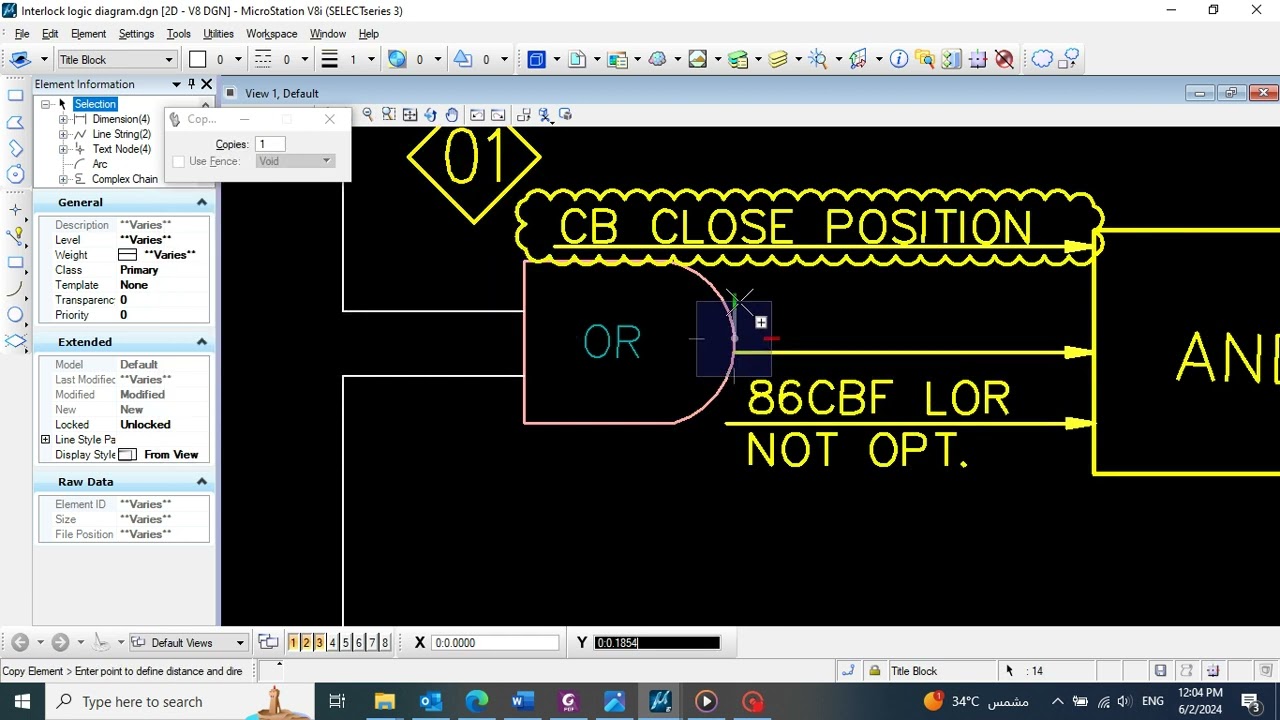This screenshot has width=1280, height=720.
Task: Click the Project Explorer folder search icon
Action: coord(924,60)
